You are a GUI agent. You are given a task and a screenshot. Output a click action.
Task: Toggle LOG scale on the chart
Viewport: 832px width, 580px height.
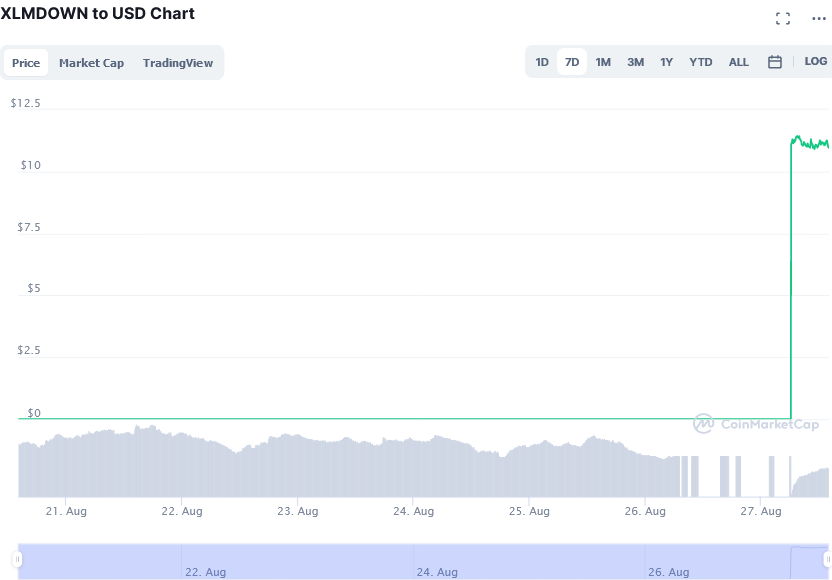click(x=816, y=62)
